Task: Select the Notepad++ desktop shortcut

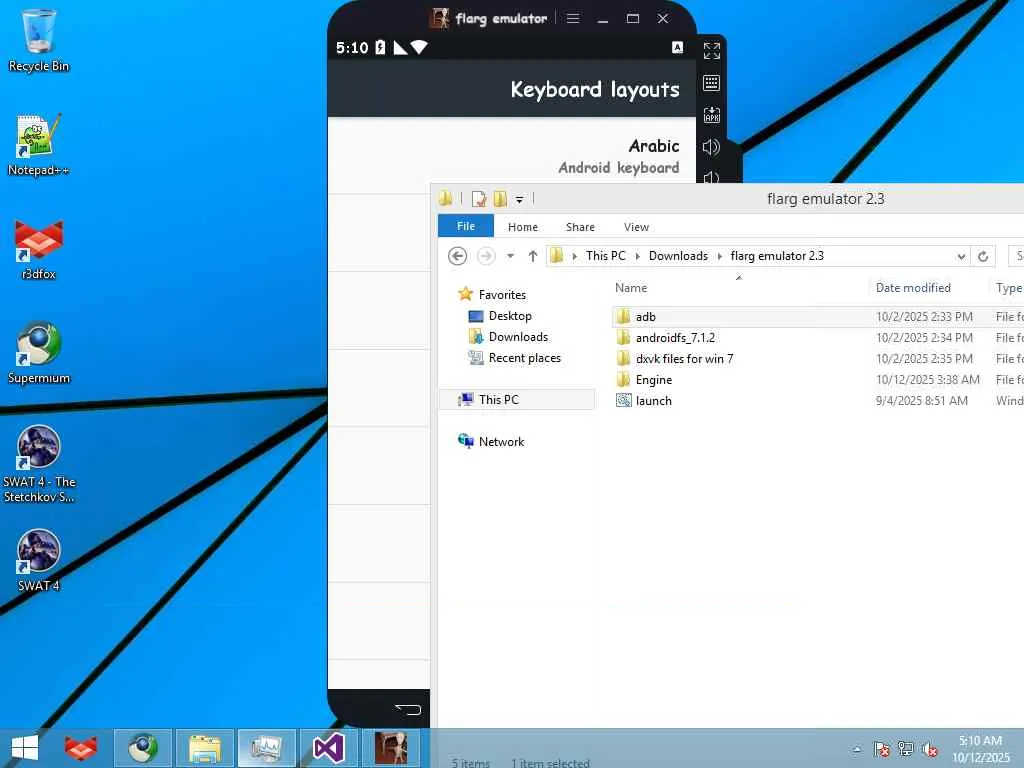Action: pyautogui.click(x=39, y=145)
